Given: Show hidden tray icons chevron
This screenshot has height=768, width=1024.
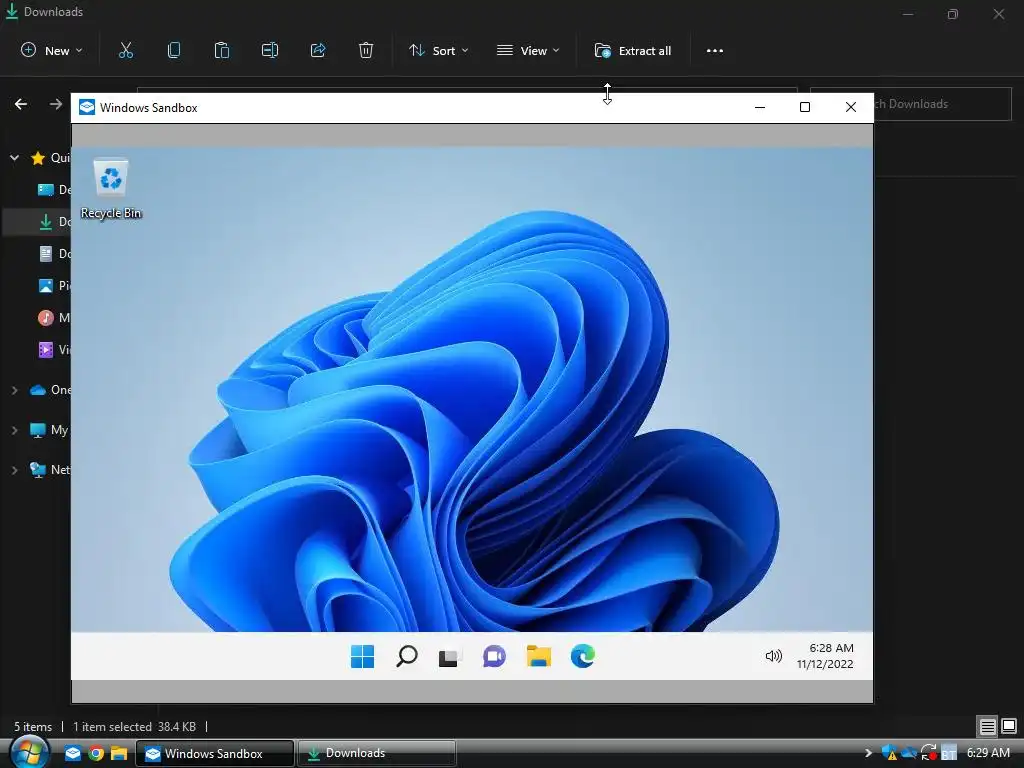Looking at the screenshot, I should tap(868, 754).
